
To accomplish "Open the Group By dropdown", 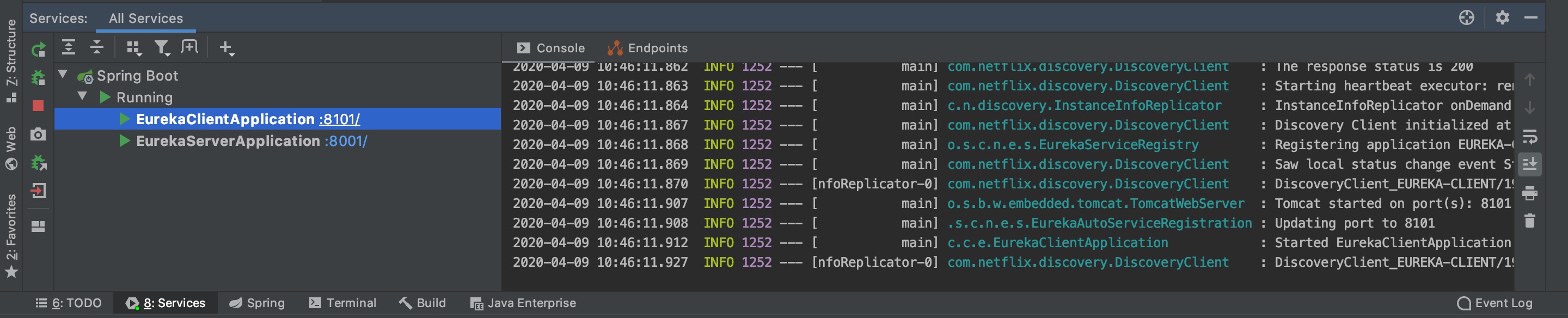I will tap(133, 47).
